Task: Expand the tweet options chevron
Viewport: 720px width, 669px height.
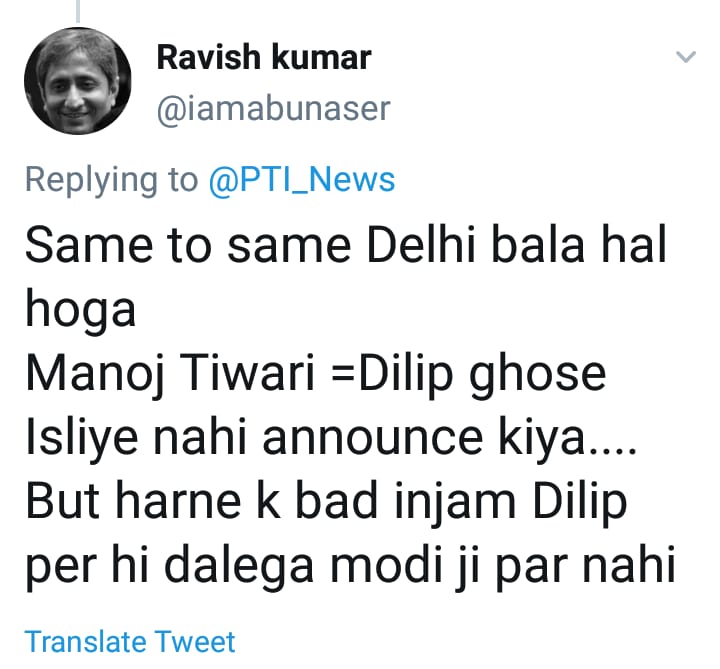Action: tap(686, 58)
